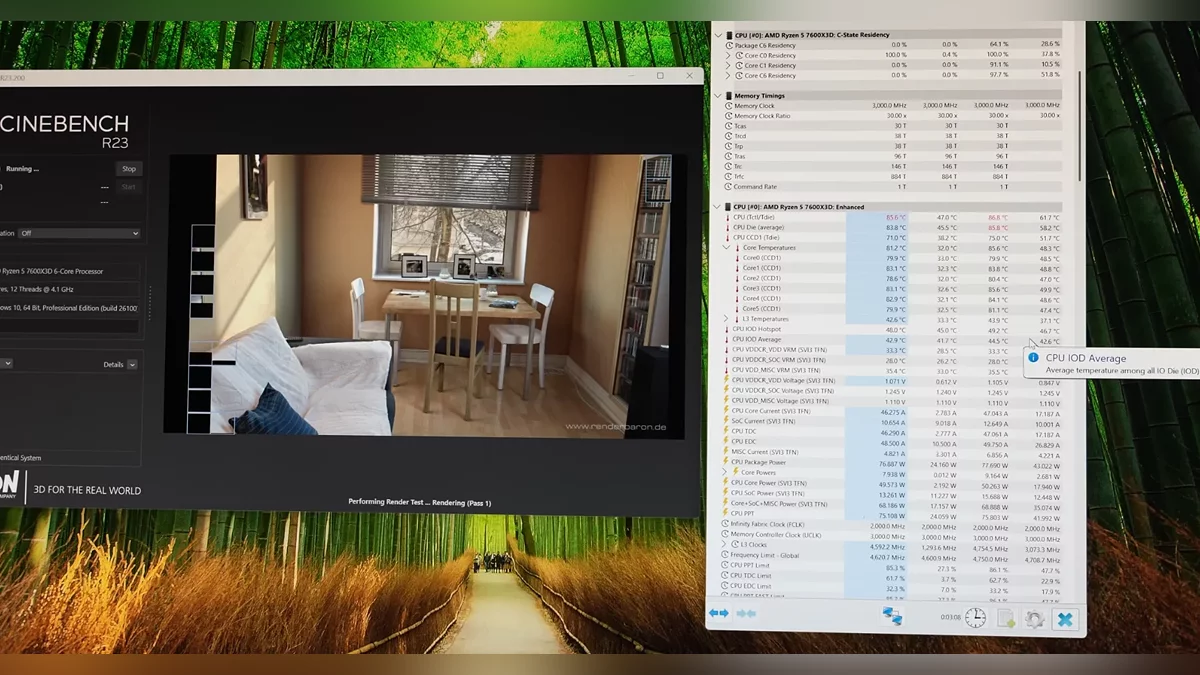
Task: Select the CPU SoC Power (SVI3 TFN) row
Action: pos(892,494)
